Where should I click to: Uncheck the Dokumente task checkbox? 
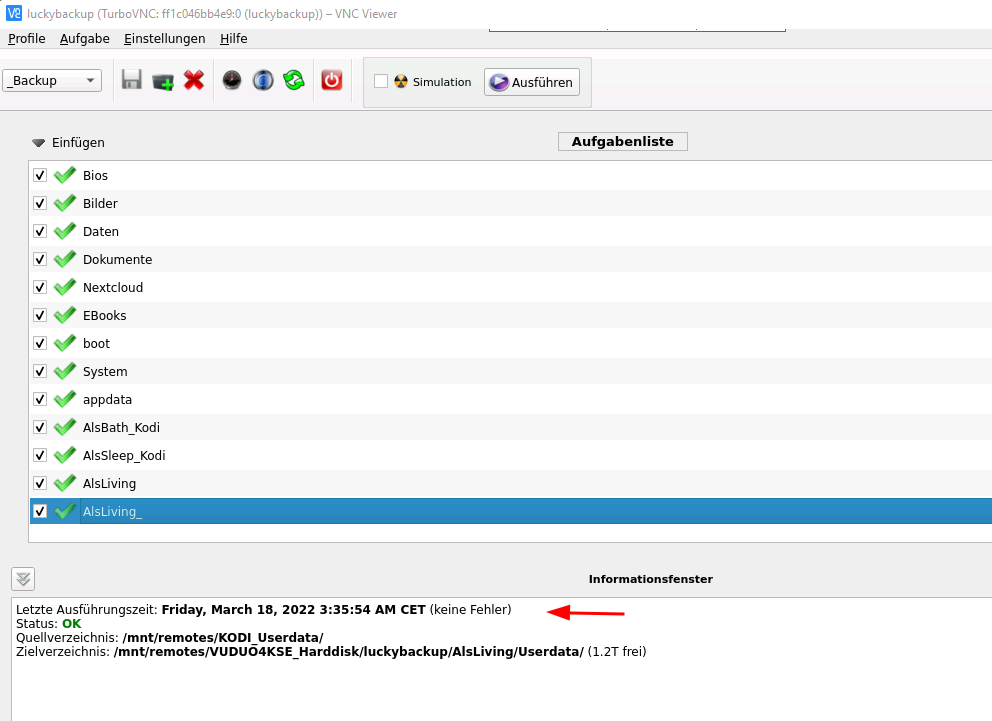40,259
